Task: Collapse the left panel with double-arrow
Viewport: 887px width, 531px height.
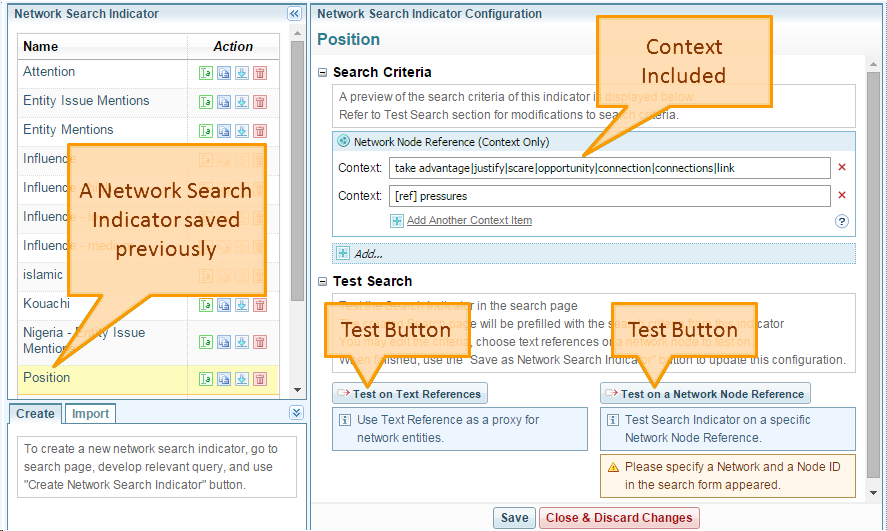Action: pyautogui.click(x=294, y=14)
